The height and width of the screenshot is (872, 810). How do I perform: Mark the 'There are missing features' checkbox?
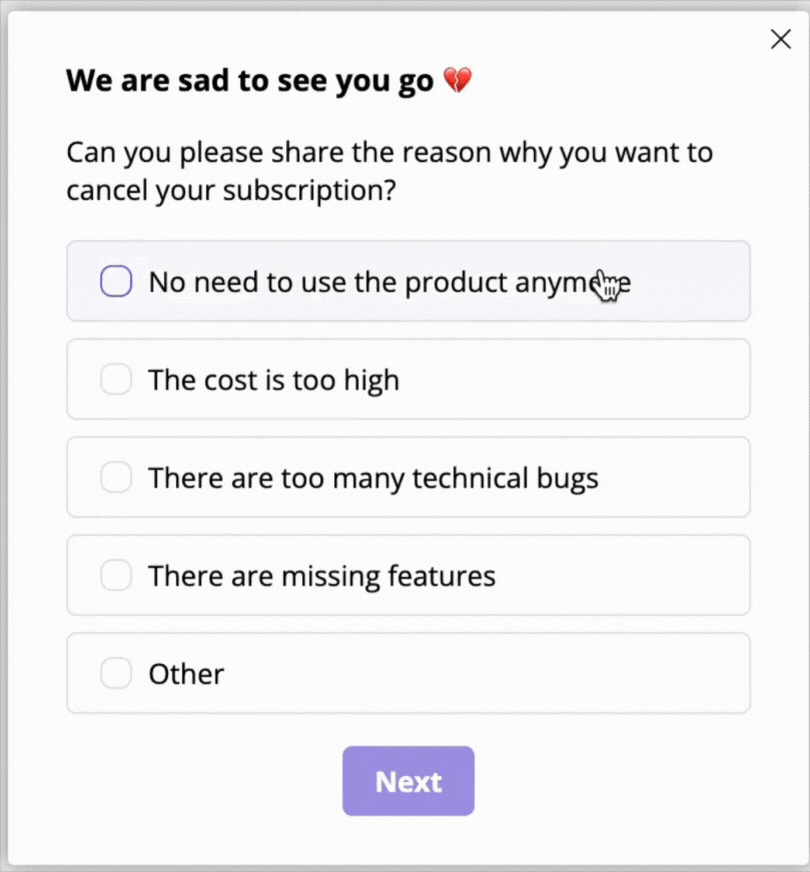[116, 576]
